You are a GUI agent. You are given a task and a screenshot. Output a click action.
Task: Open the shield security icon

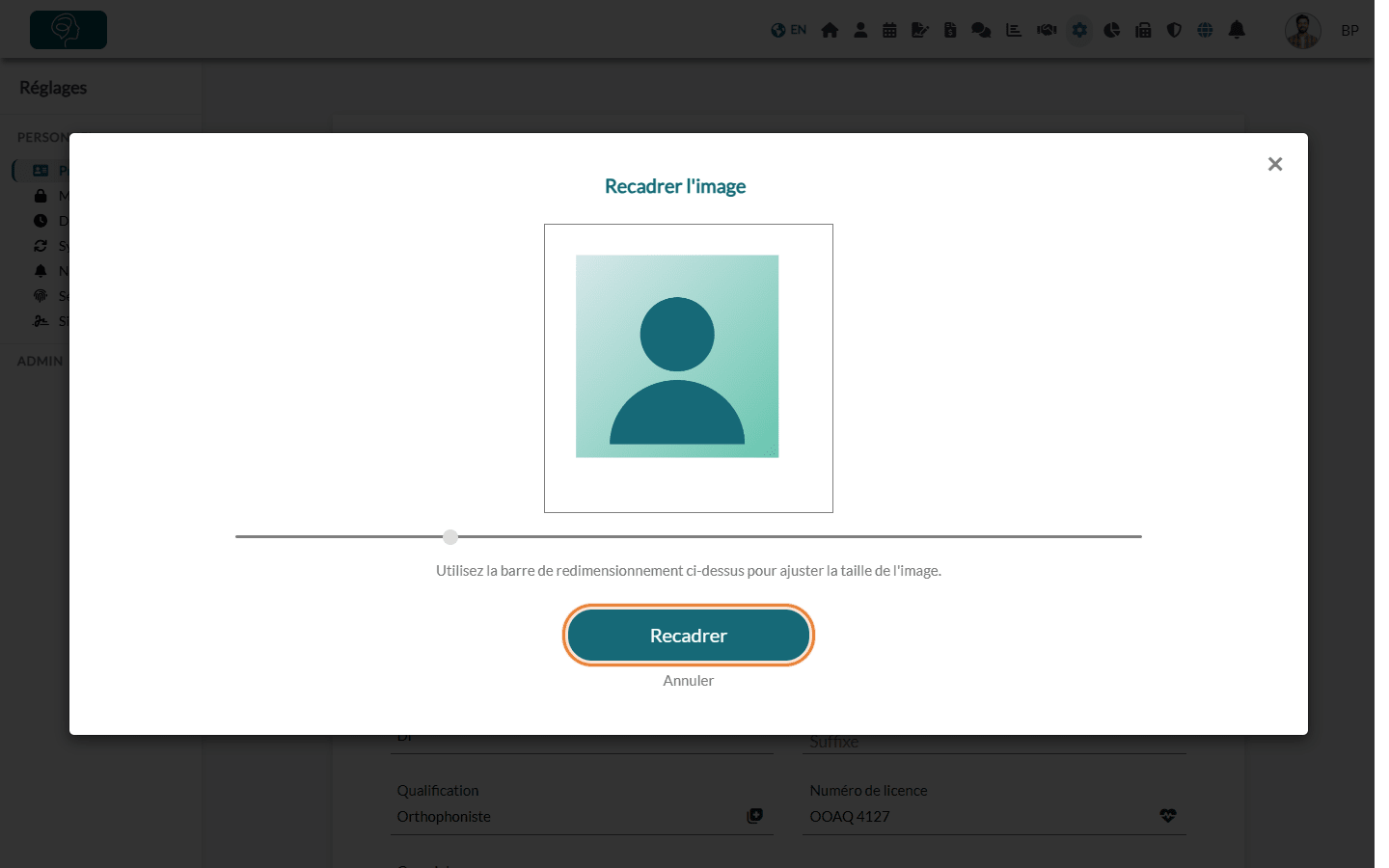point(1174,30)
